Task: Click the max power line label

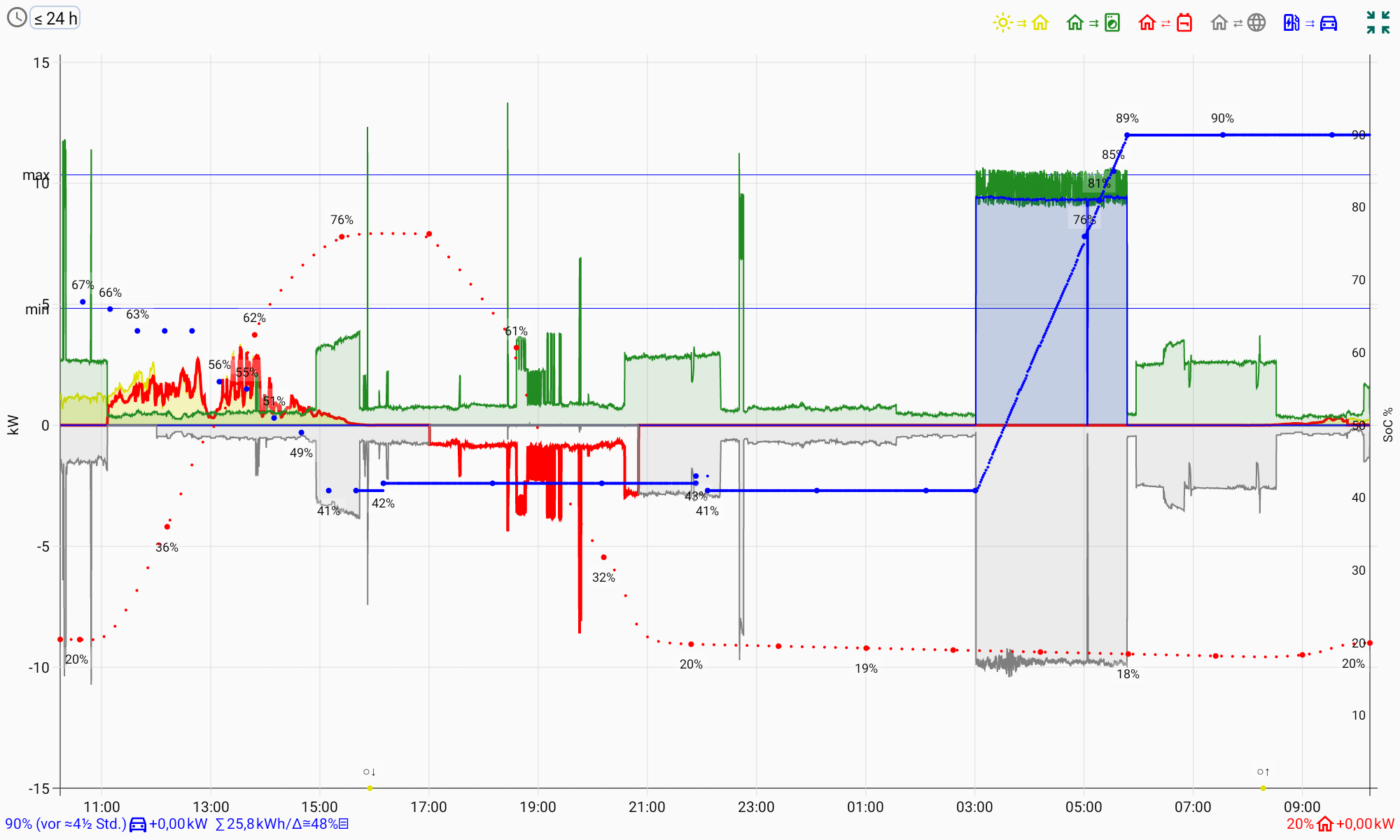Action: 35,175
